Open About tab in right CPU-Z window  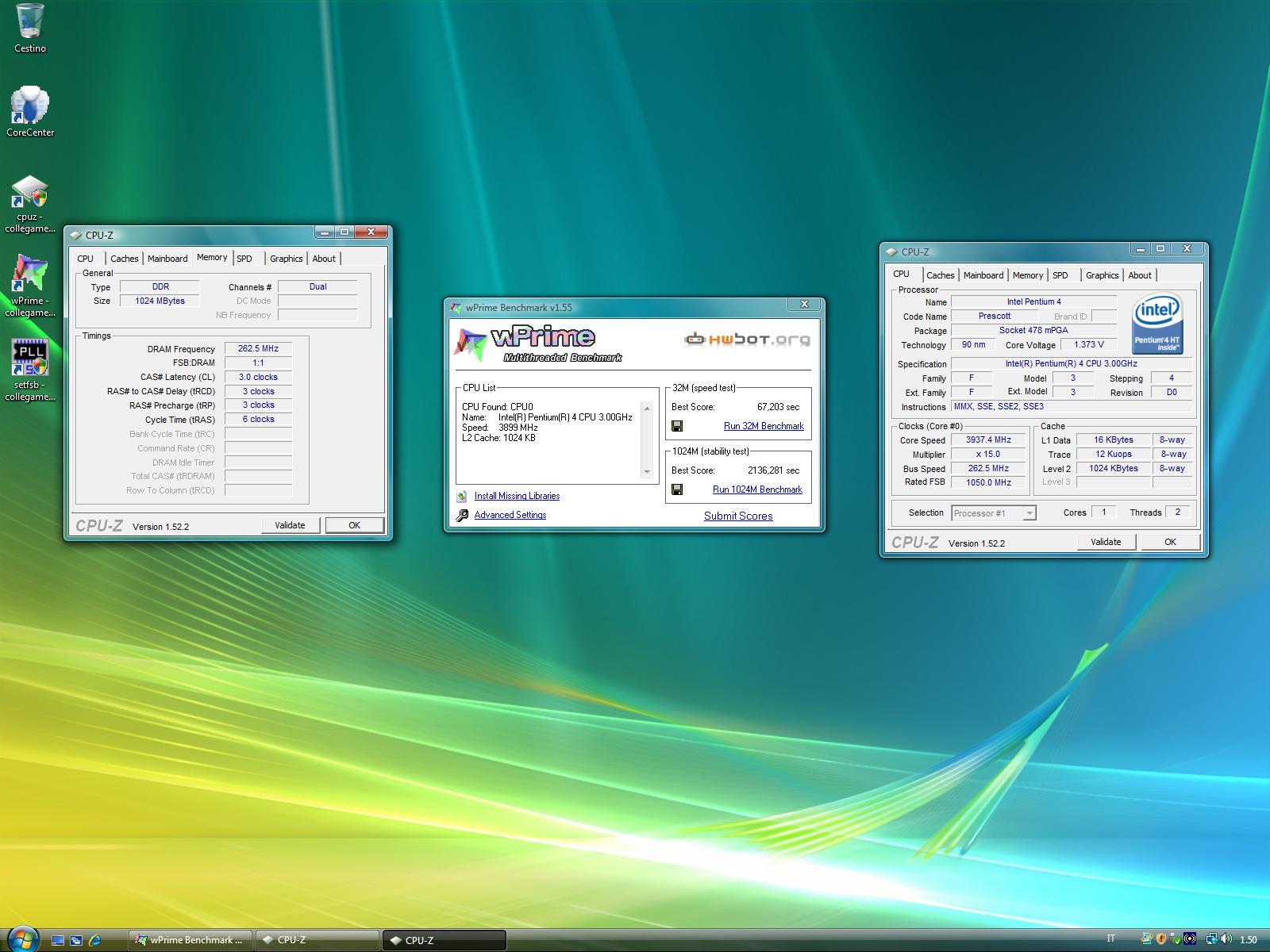[1140, 275]
